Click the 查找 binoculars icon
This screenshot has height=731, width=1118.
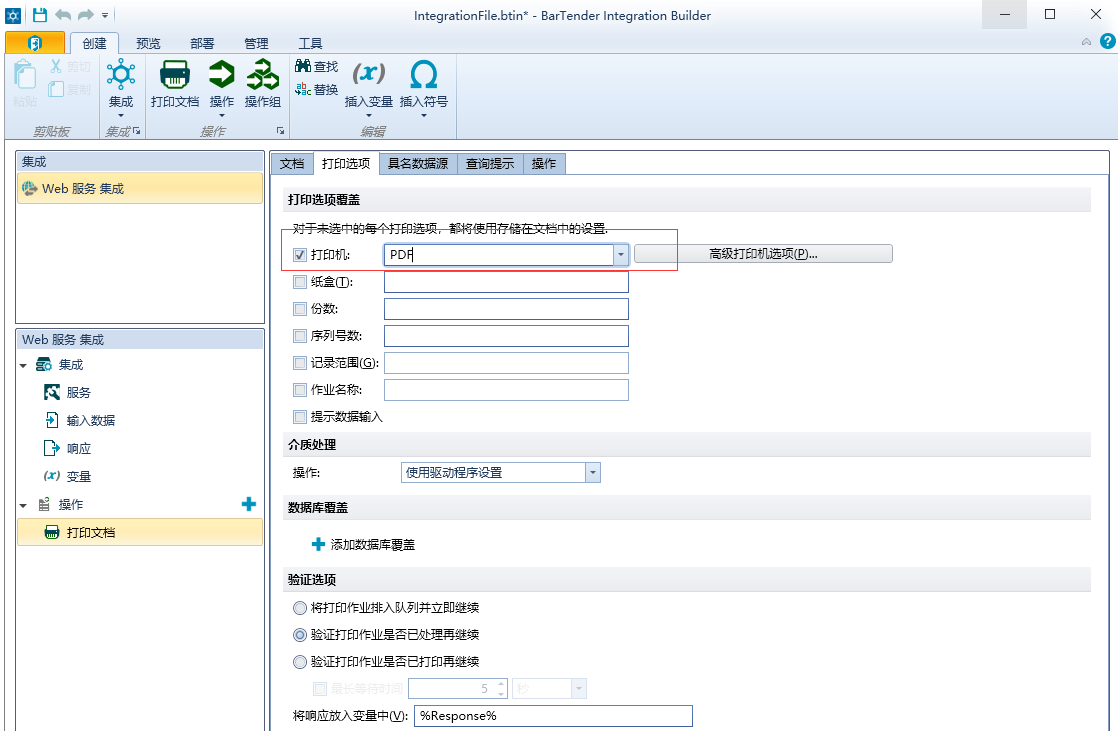pyautogui.click(x=303, y=66)
